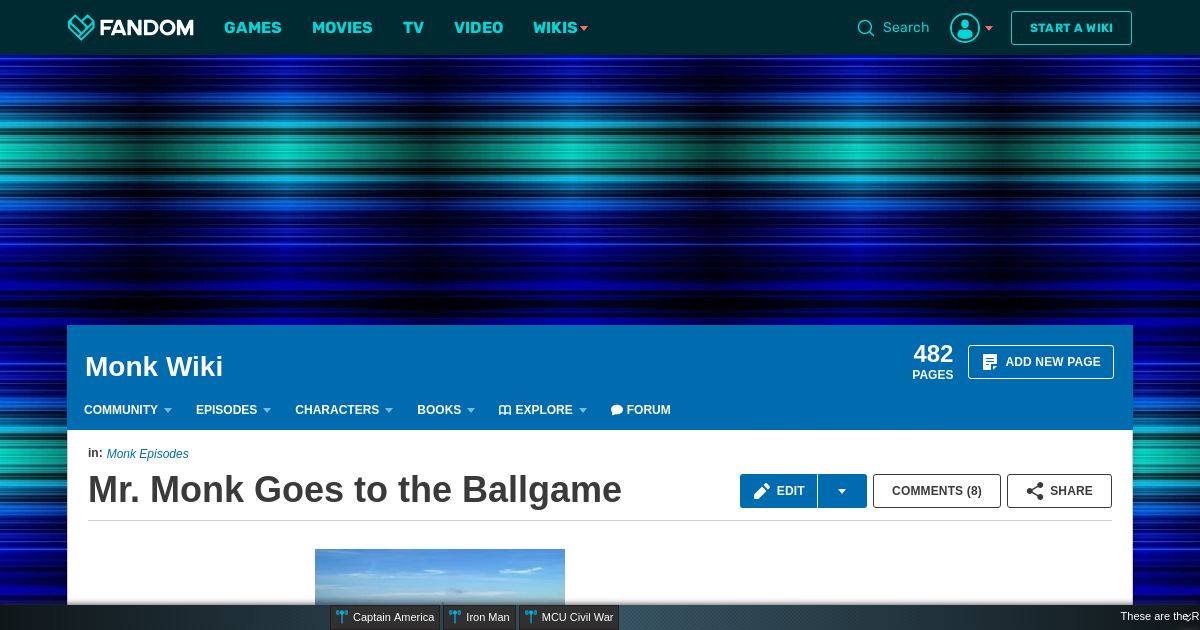
Task: Click the Mr. Monk Goes to the Ballgame heading
Action: (355, 490)
